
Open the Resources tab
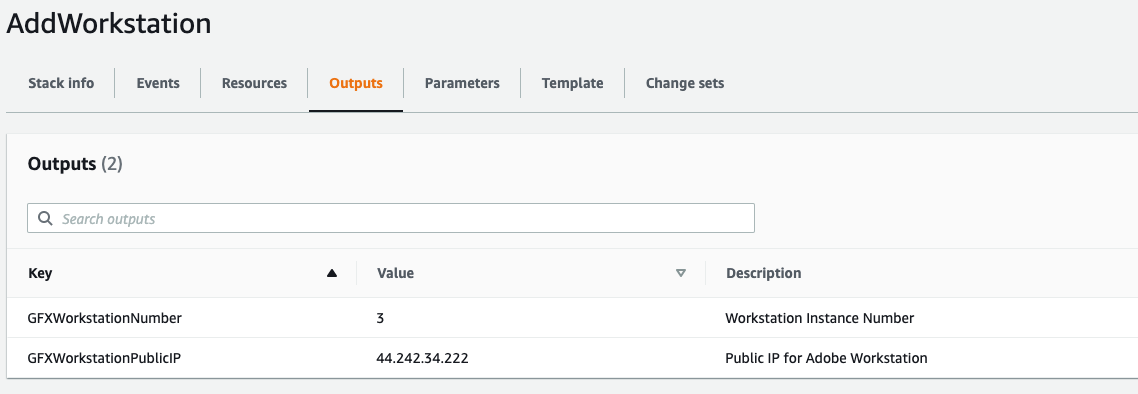pyautogui.click(x=254, y=83)
